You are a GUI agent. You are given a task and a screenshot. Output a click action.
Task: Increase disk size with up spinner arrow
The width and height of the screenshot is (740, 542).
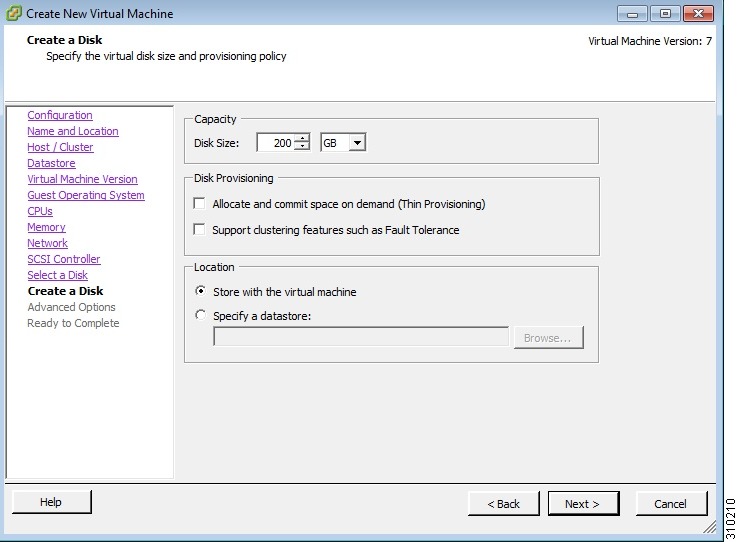pos(302,138)
